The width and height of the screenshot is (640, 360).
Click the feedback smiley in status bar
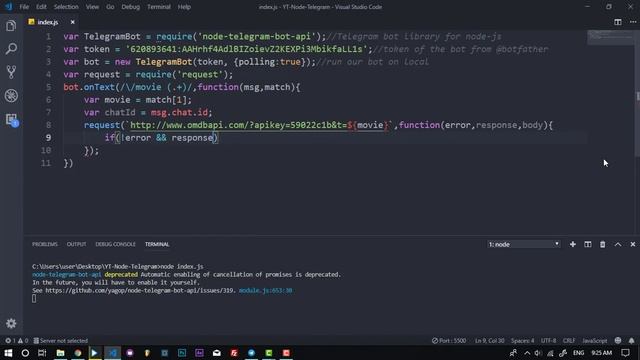tap(618, 340)
